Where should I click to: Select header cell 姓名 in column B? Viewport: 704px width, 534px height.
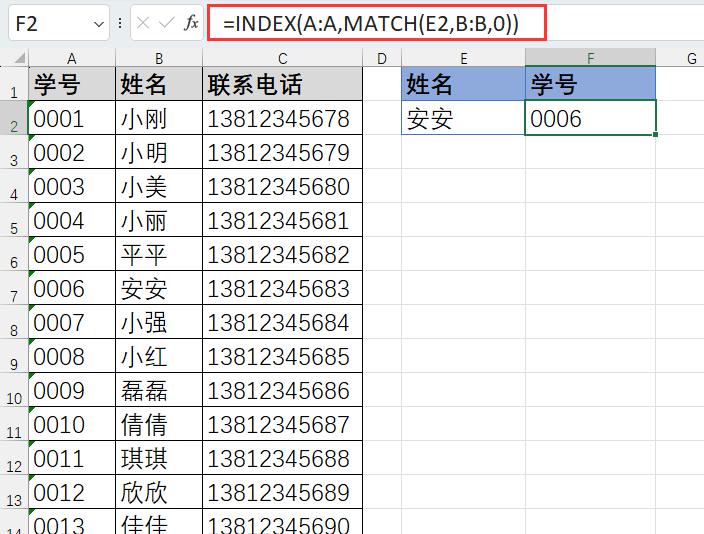coord(159,84)
